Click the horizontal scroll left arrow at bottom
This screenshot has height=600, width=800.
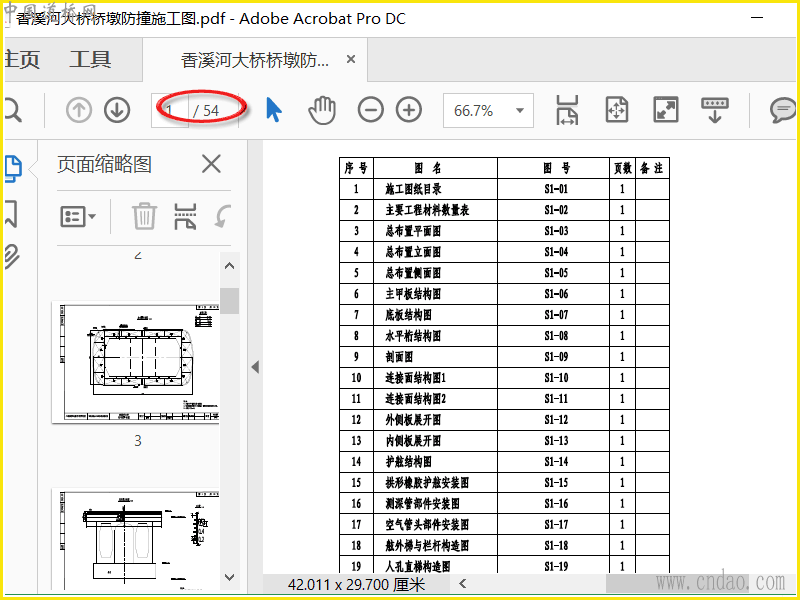[463, 583]
